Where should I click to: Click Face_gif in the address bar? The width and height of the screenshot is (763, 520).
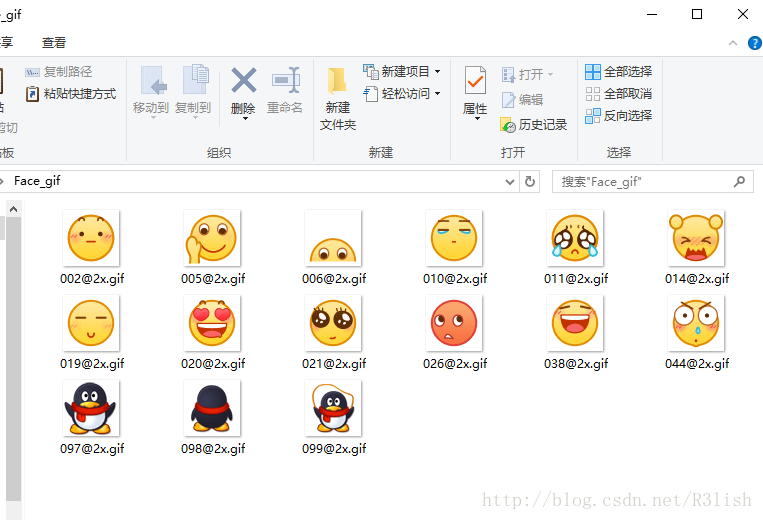point(37,181)
